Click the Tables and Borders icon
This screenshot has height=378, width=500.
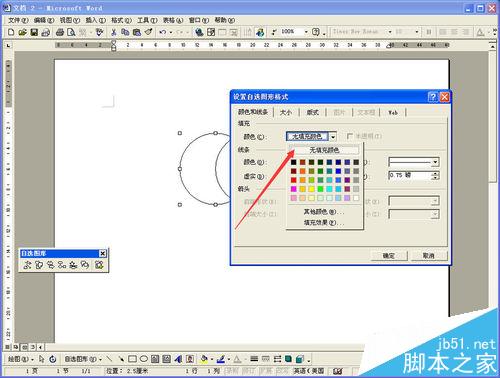click(x=211, y=32)
